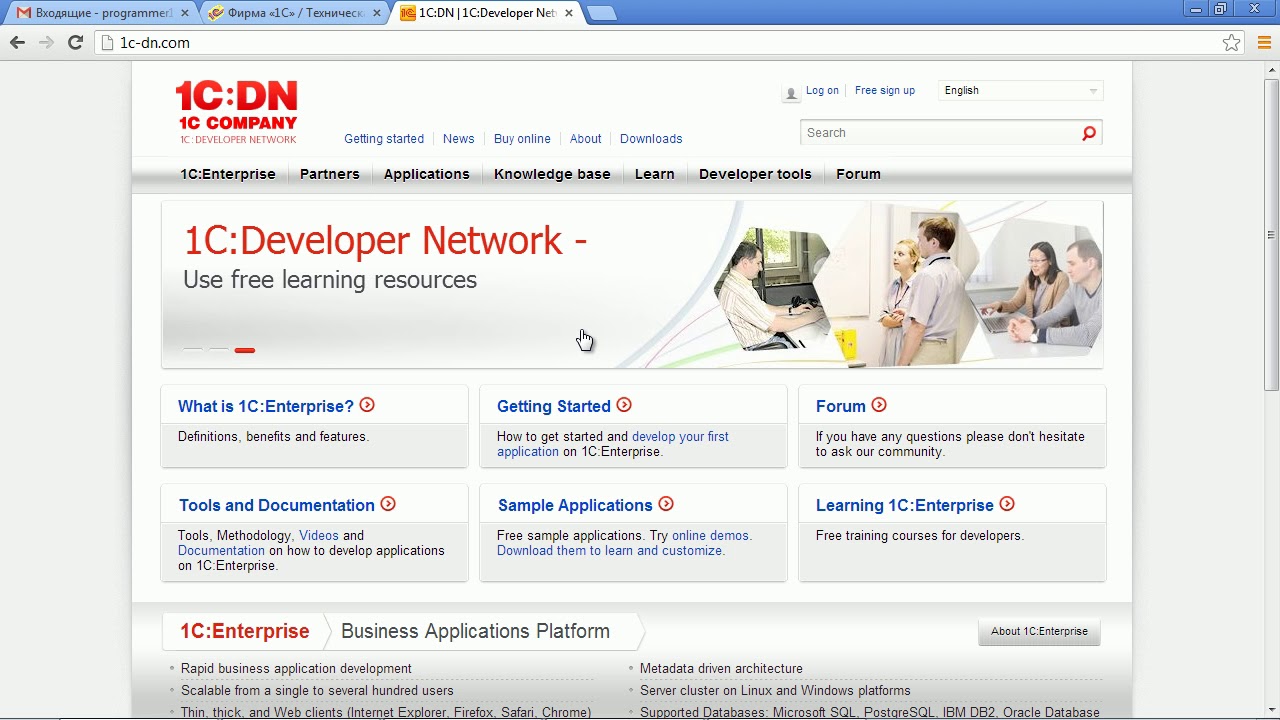Click arrow icon next to Forum card heading
Viewport: 1280px width, 720px height.
pos(879,405)
